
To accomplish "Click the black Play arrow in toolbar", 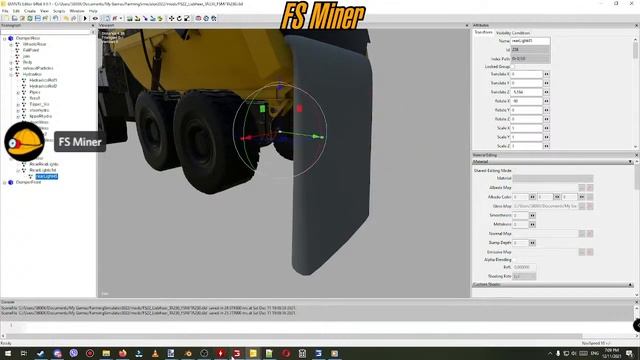I will (x=85, y=18).
